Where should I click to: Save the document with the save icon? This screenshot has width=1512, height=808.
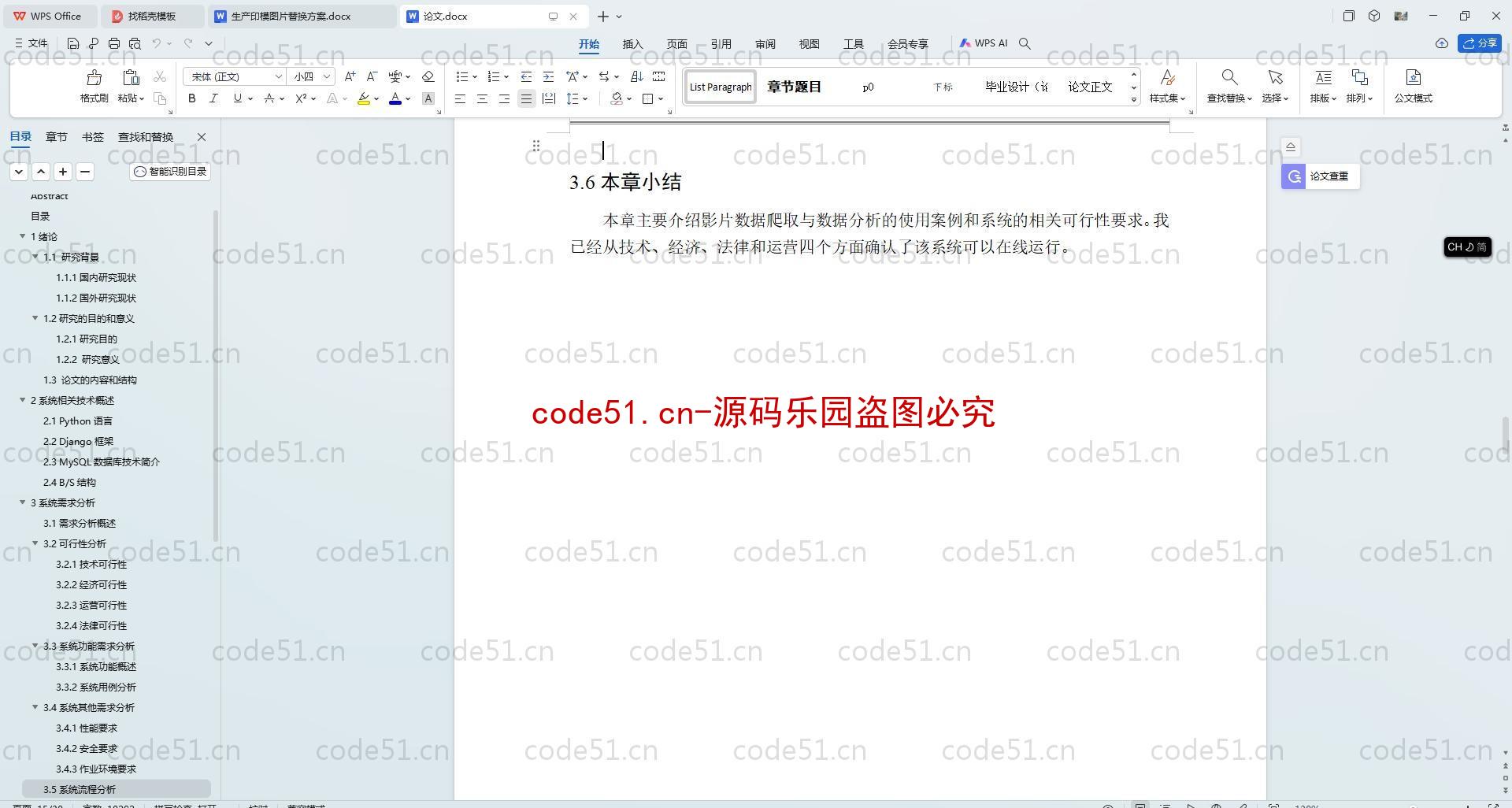point(73,43)
